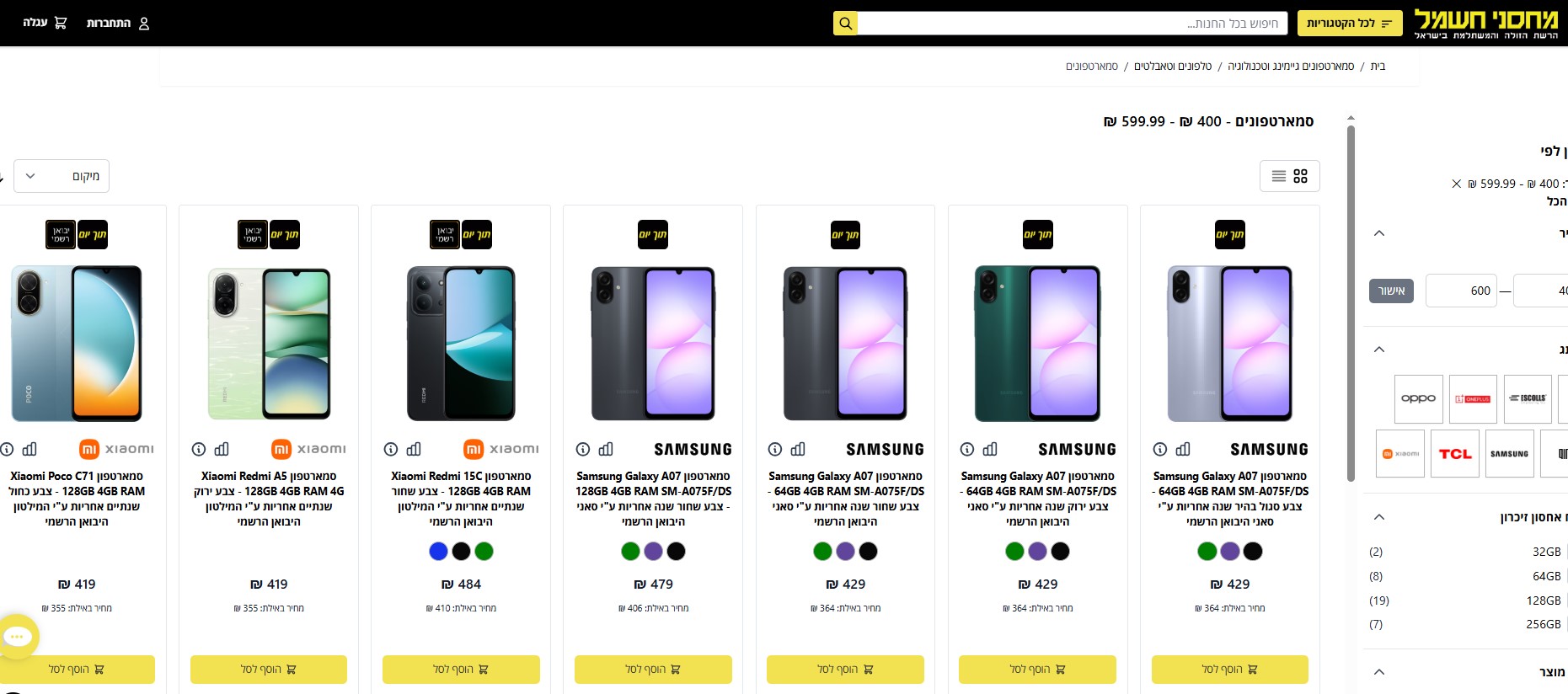
Task: Open the sort dropdown labeled מיקום
Action: [x=62, y=176]
